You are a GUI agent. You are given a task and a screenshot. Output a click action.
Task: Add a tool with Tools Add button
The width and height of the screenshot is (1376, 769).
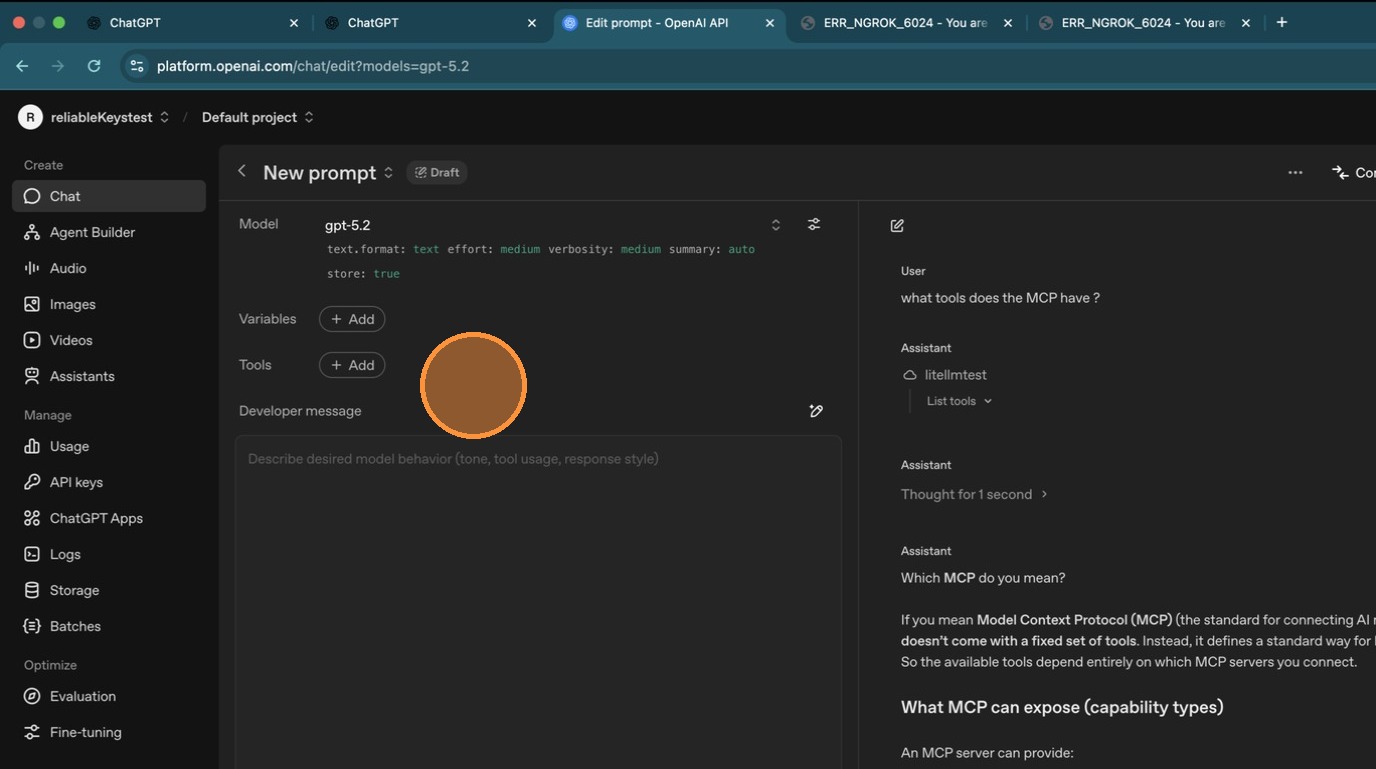(352, 365)
